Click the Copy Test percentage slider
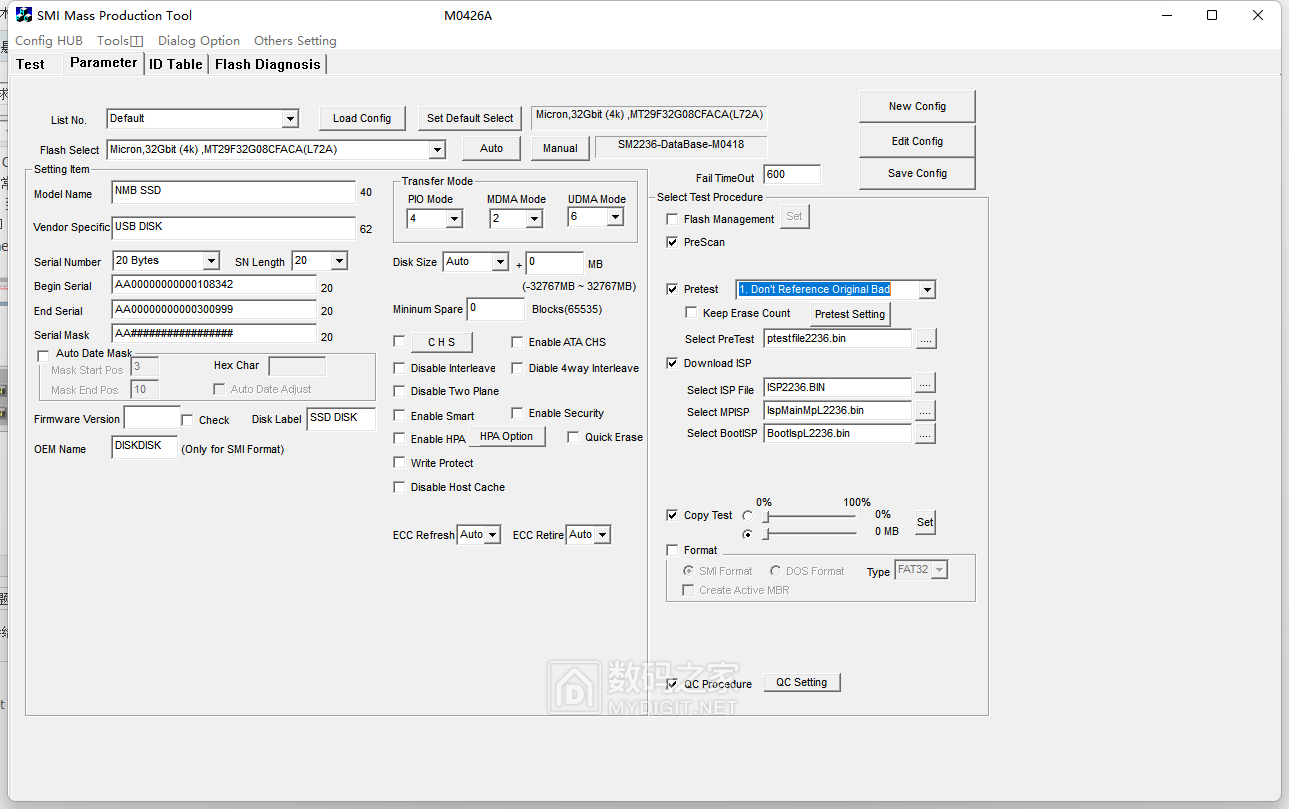The width and height of the screenshot is (1289, 809). (x=810, y=517)
